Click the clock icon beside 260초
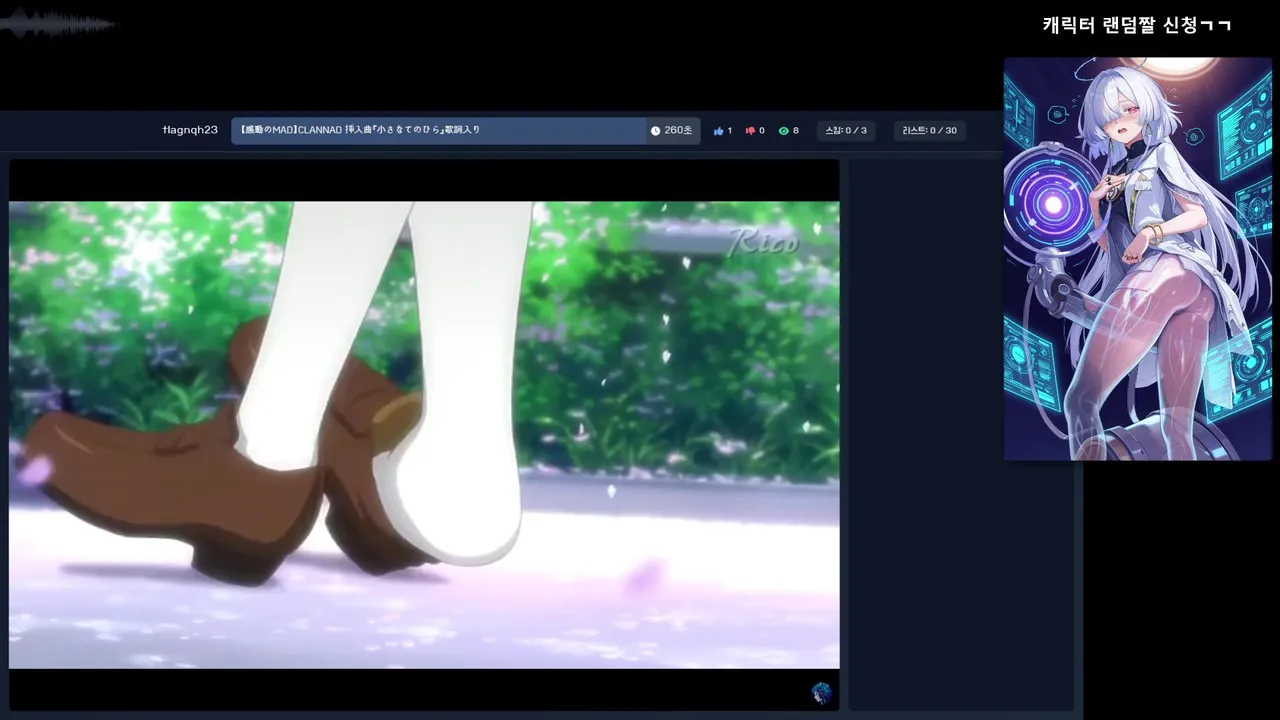1280x720 pixels. click(x=655, y=131)
